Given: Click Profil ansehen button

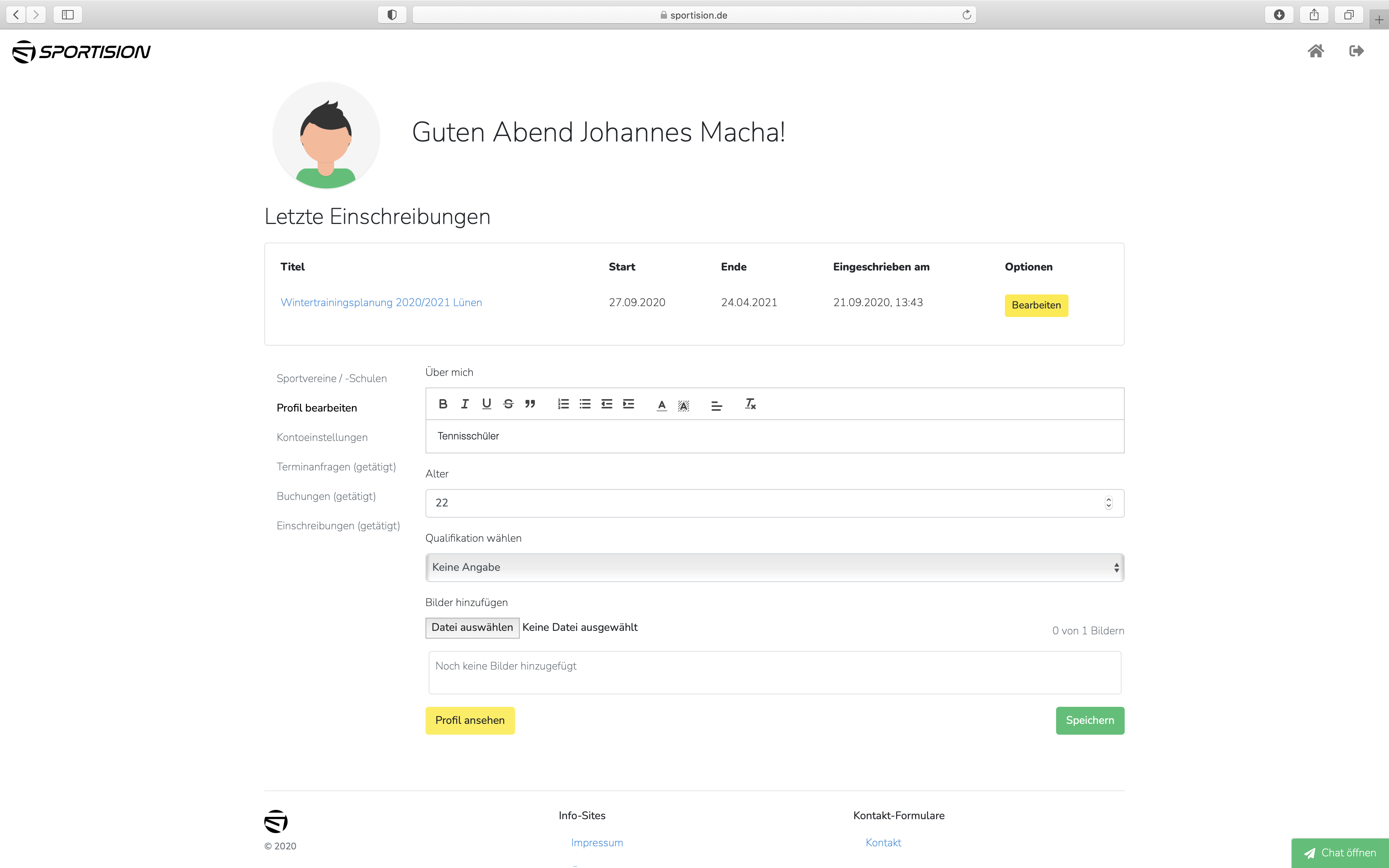Looking at the screenshot, I should [469, 720].
